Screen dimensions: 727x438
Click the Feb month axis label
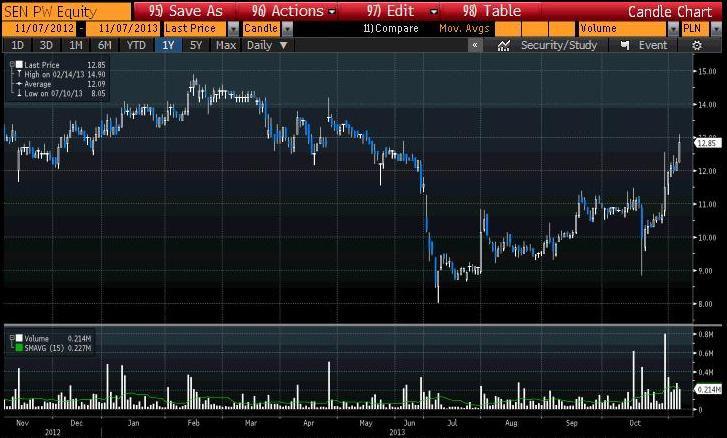193,423
